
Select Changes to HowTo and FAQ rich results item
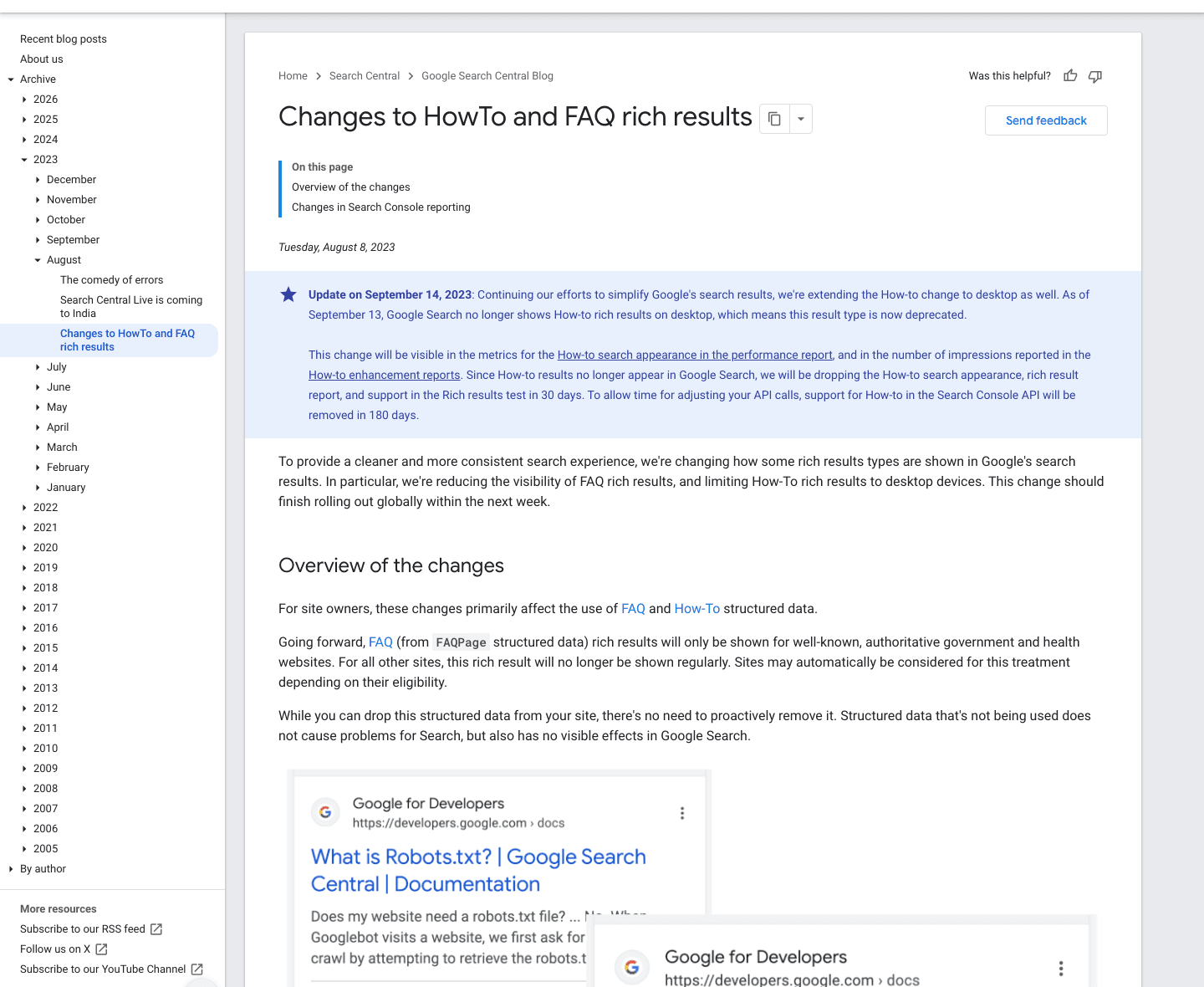tap(127, 340)
